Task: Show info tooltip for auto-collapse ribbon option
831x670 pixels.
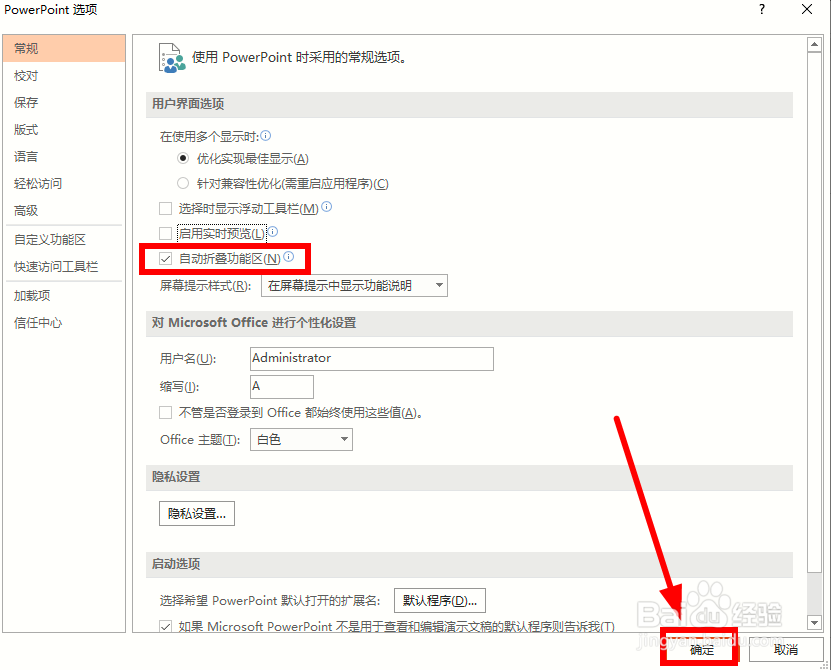Action: [288, 257]
